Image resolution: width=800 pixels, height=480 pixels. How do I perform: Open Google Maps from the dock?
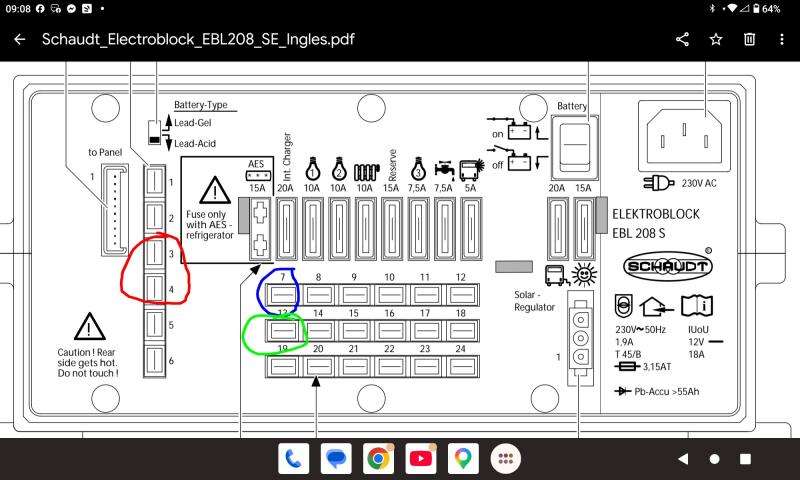463,459
